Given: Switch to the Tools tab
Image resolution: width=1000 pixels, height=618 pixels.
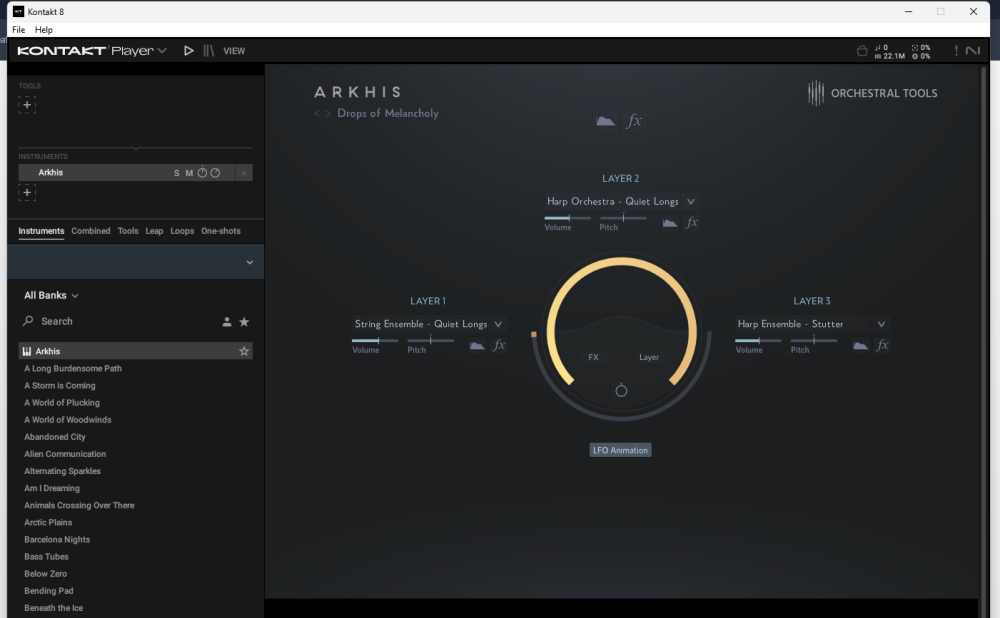Looking at the screenshot, I should pos(128,231).
